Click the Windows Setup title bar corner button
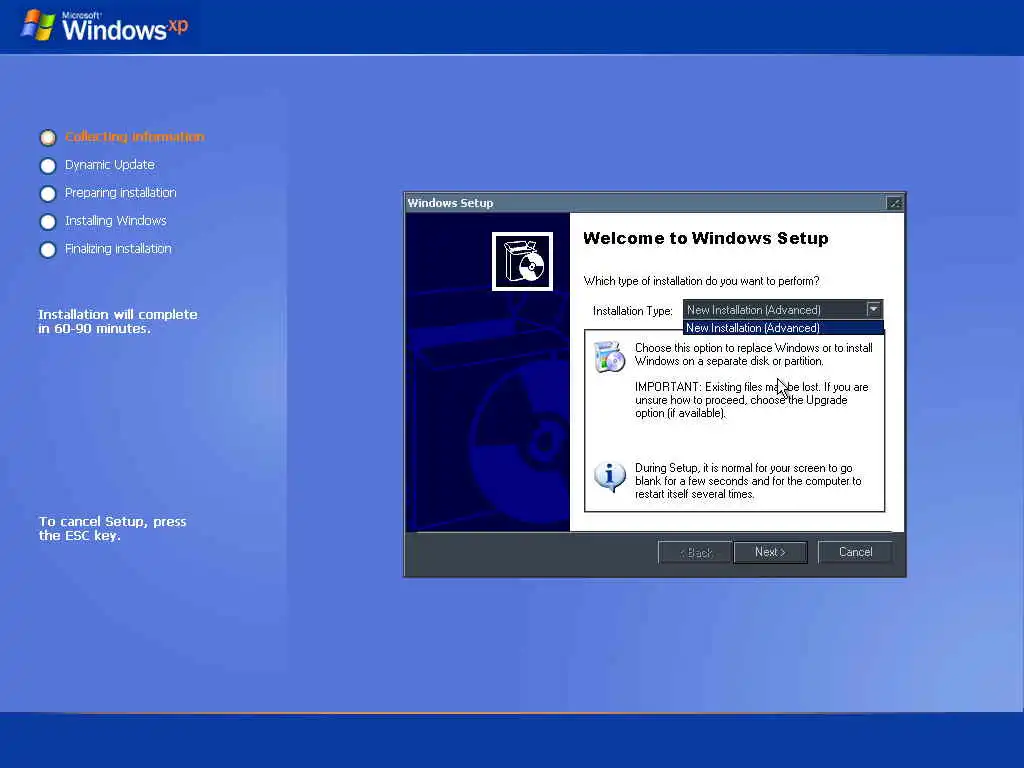Viewport: 1024px width, 768px height. tap(894, 203)
